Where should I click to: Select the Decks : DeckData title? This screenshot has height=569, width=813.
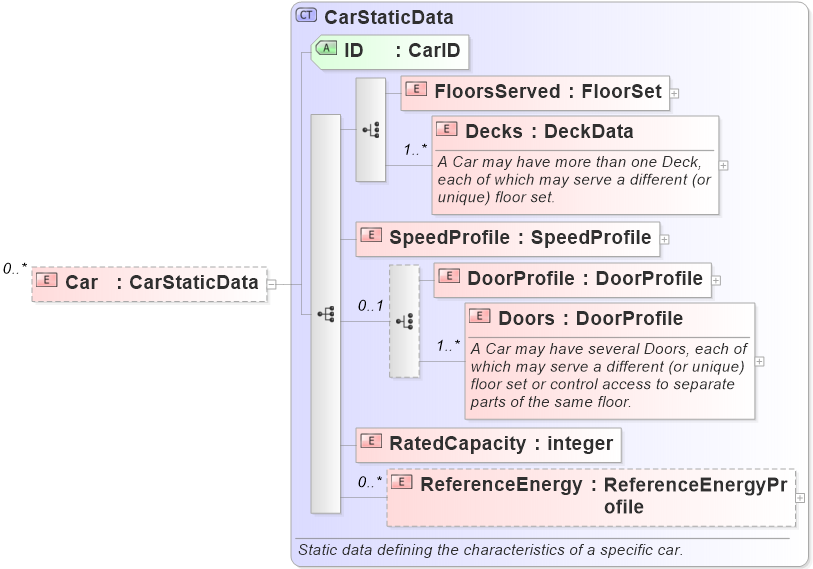549,131
